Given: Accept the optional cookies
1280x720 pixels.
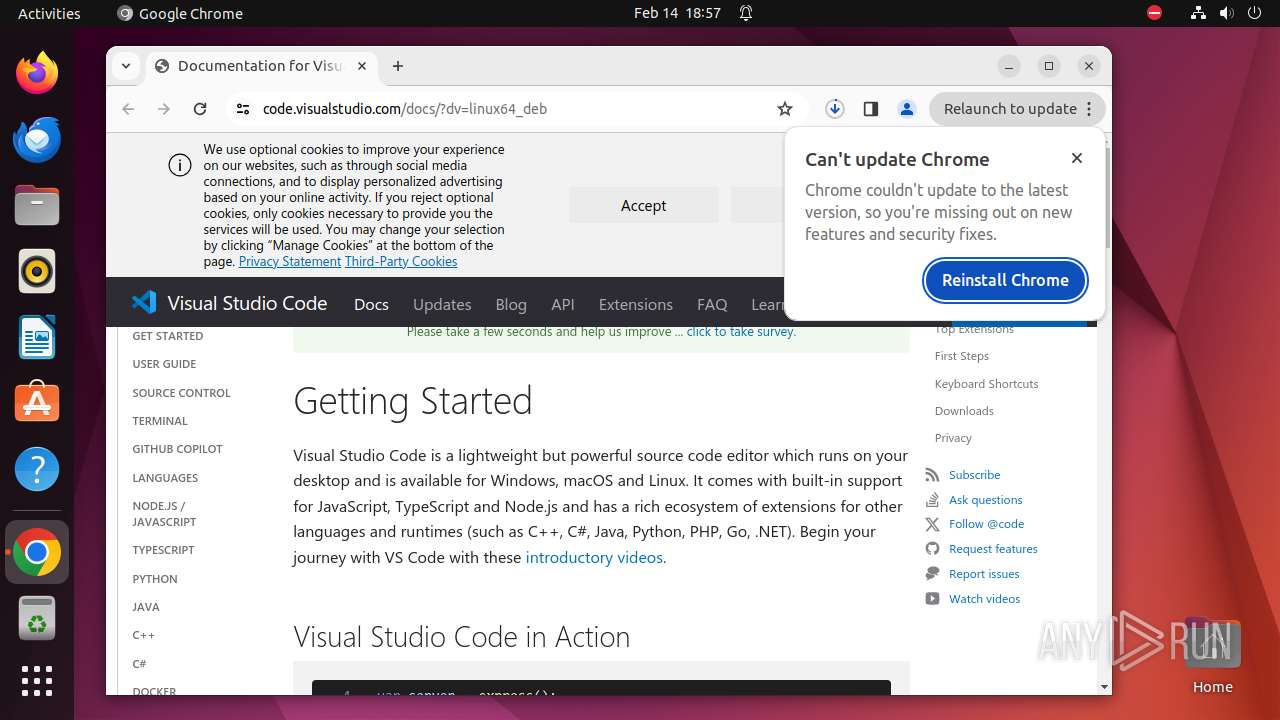Looking at the screenshot, I should pyautogui.click(x=644, y=205).
